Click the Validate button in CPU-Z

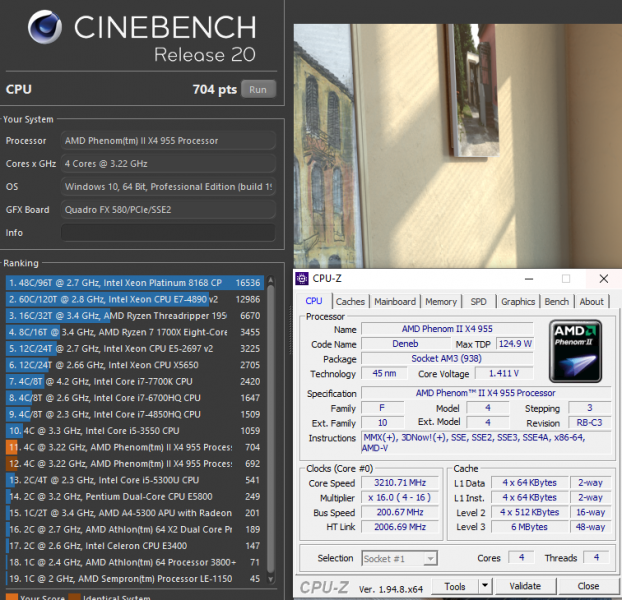coord(525,586)
